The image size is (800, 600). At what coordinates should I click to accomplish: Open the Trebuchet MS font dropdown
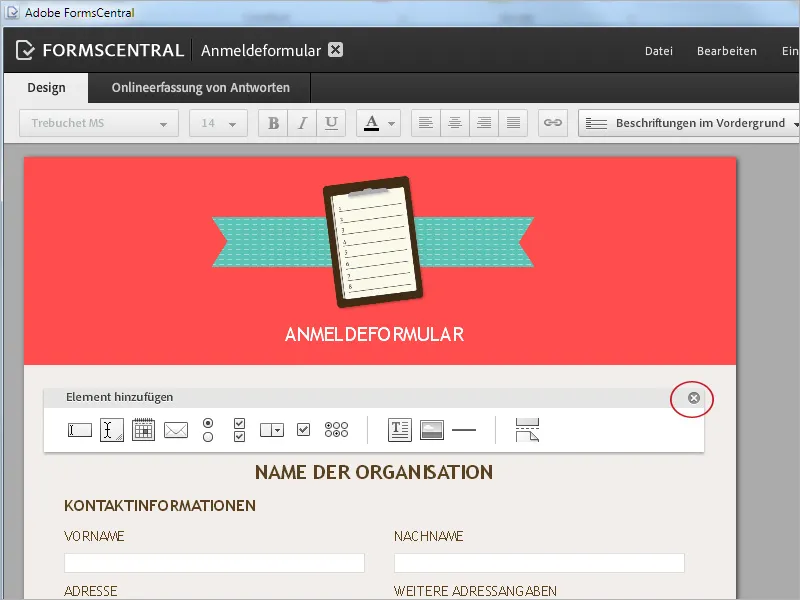click(x=98, y=122)
